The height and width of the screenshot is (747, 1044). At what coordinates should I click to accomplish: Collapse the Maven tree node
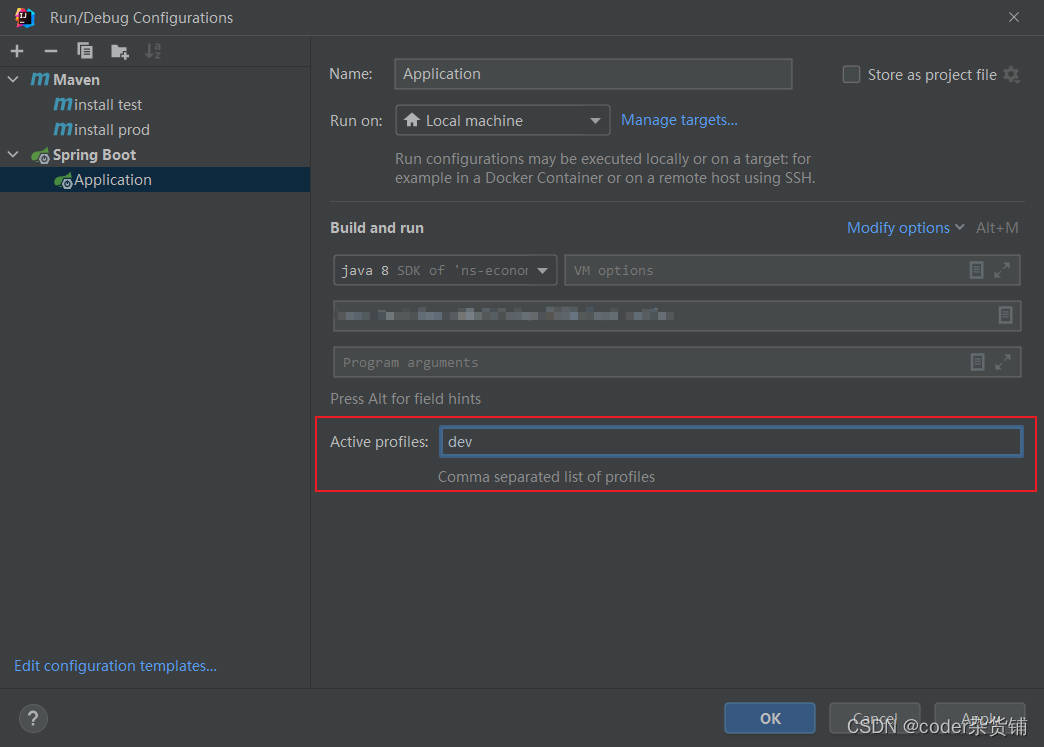(x=13, y=79)
